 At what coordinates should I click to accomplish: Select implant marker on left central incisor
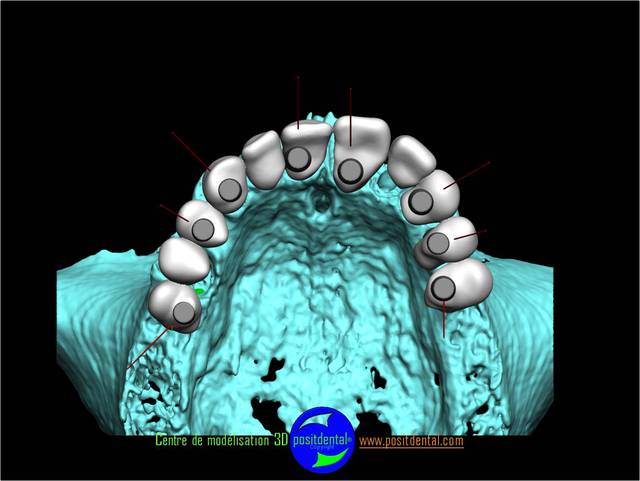coord(298,158)
